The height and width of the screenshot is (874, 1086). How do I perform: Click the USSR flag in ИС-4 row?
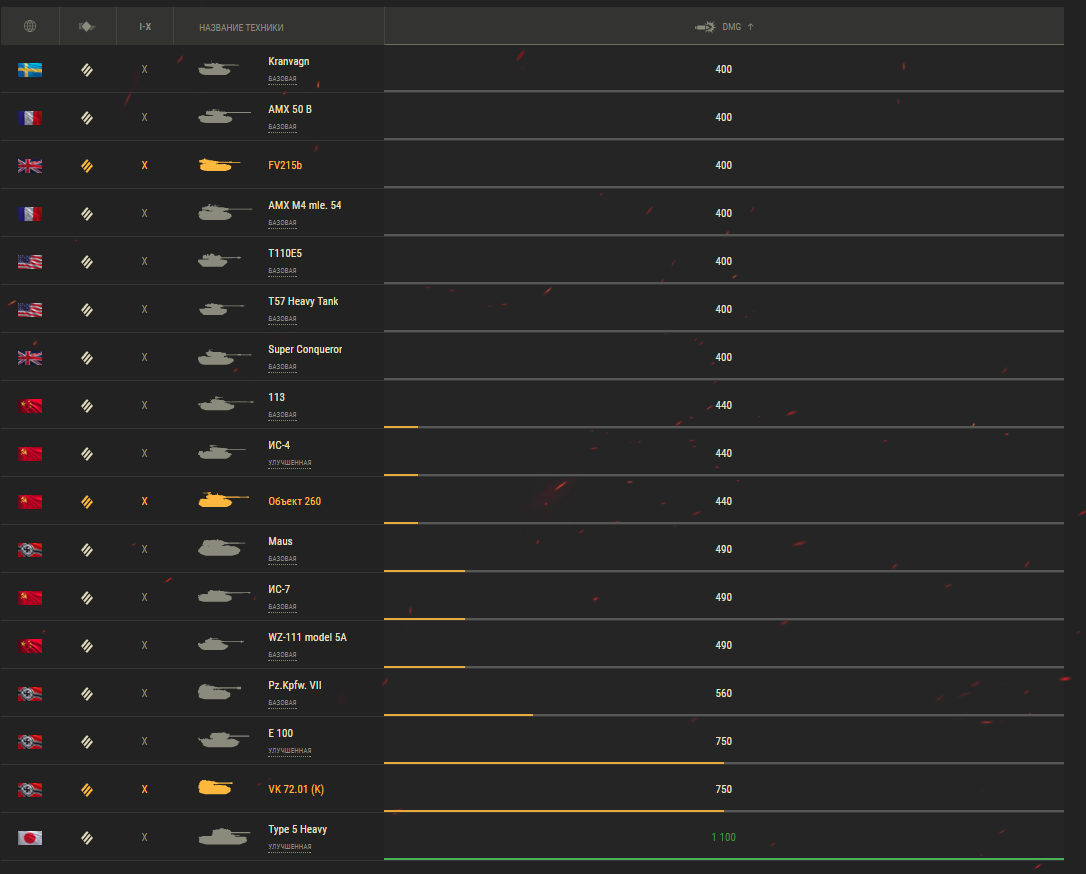30,454
